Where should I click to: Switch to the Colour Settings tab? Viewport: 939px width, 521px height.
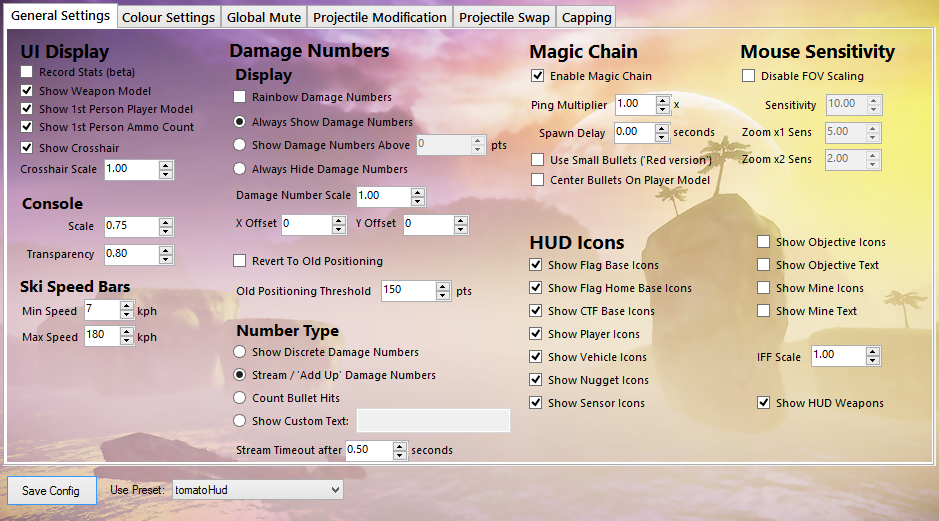click(168, 17)
